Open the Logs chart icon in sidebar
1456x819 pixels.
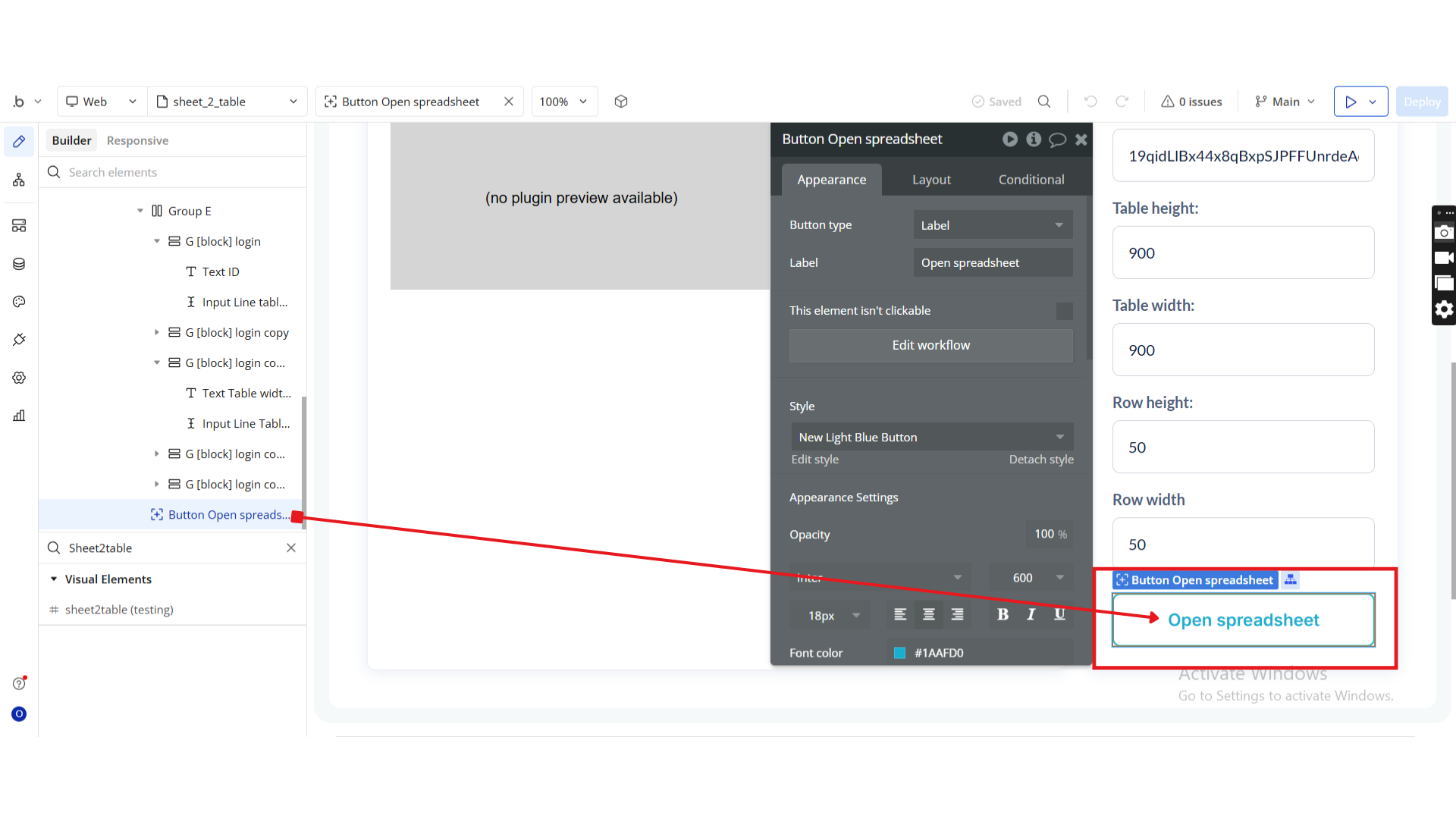[x=19, y=416]
